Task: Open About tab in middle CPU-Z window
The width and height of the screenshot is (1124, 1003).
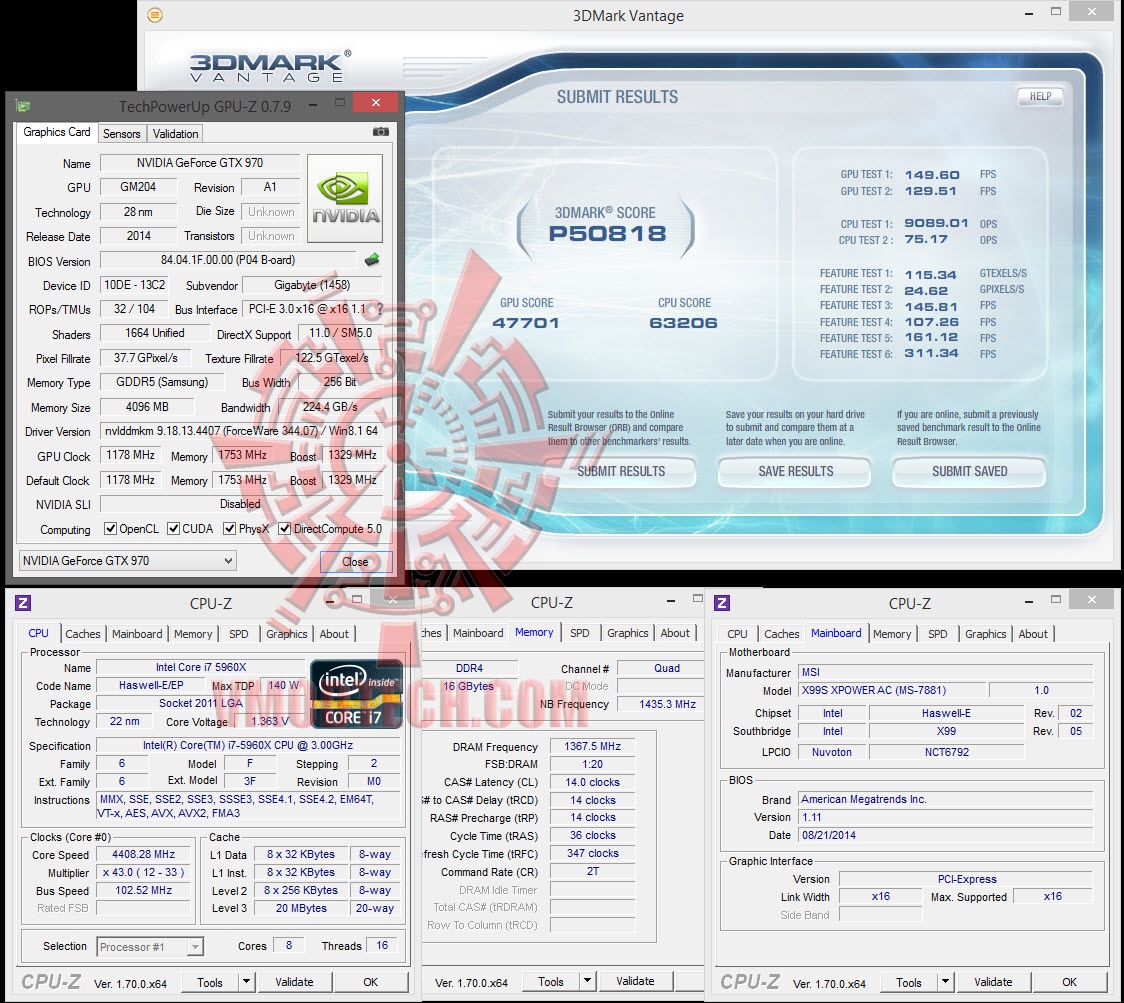Action: (x=675, y=633)
